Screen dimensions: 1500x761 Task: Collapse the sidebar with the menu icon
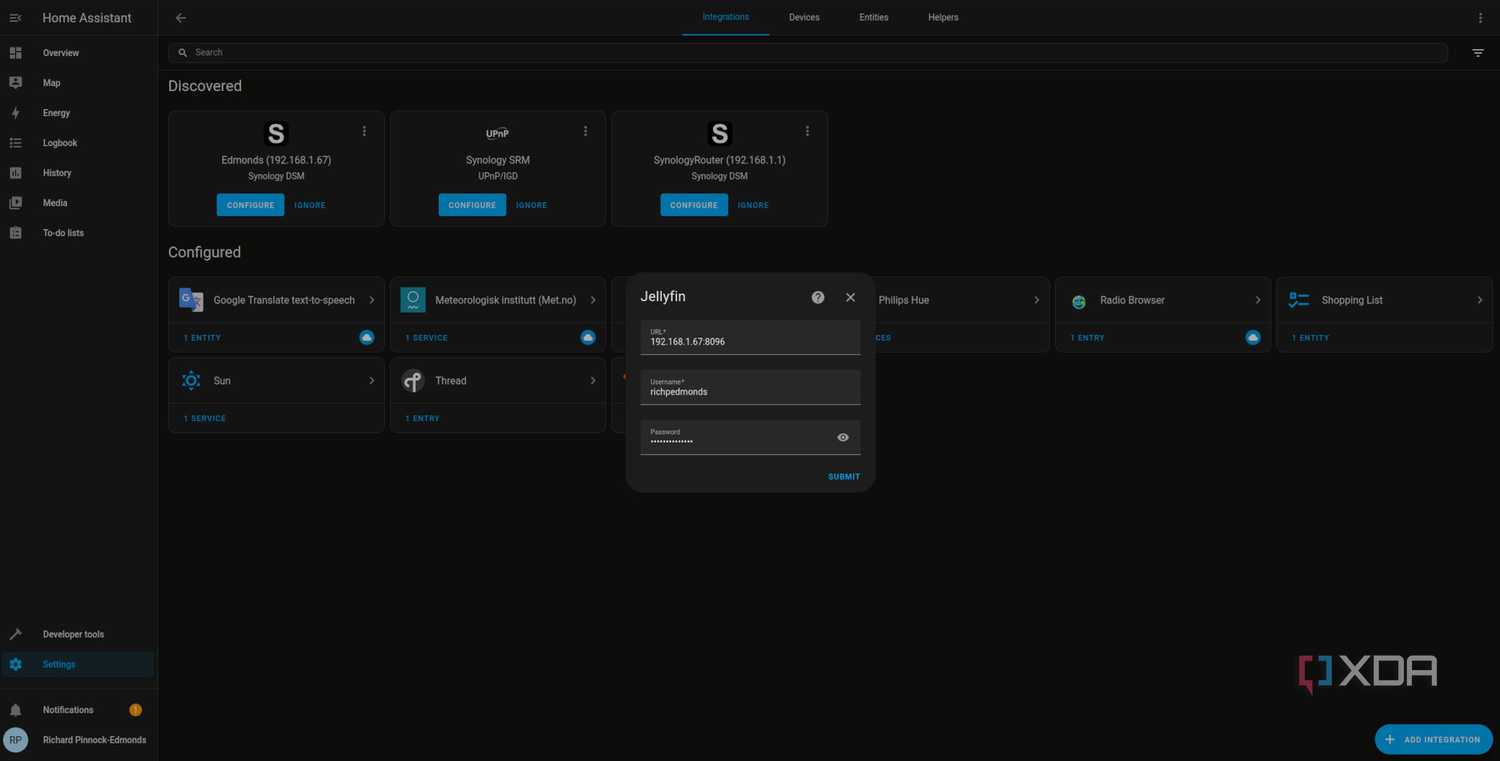click(x=15, y=18)
